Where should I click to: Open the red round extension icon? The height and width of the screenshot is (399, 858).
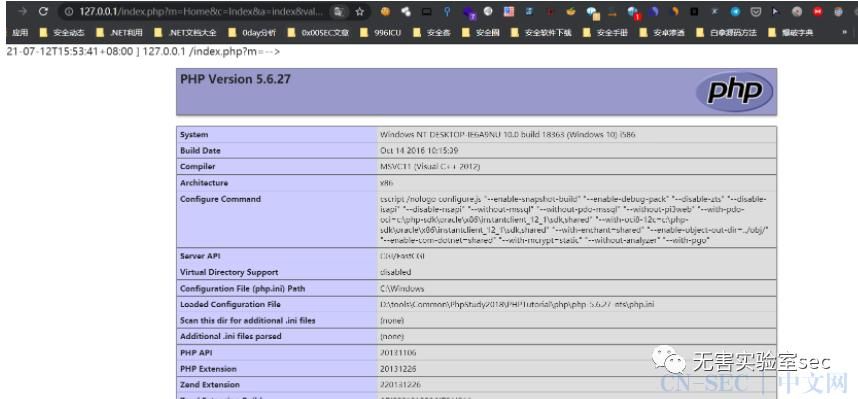click(818, 11)
